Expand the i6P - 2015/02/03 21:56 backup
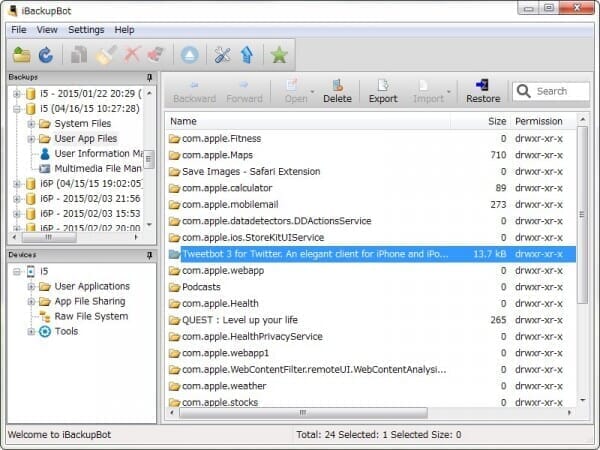600x450 pixels. click(16, 199)
